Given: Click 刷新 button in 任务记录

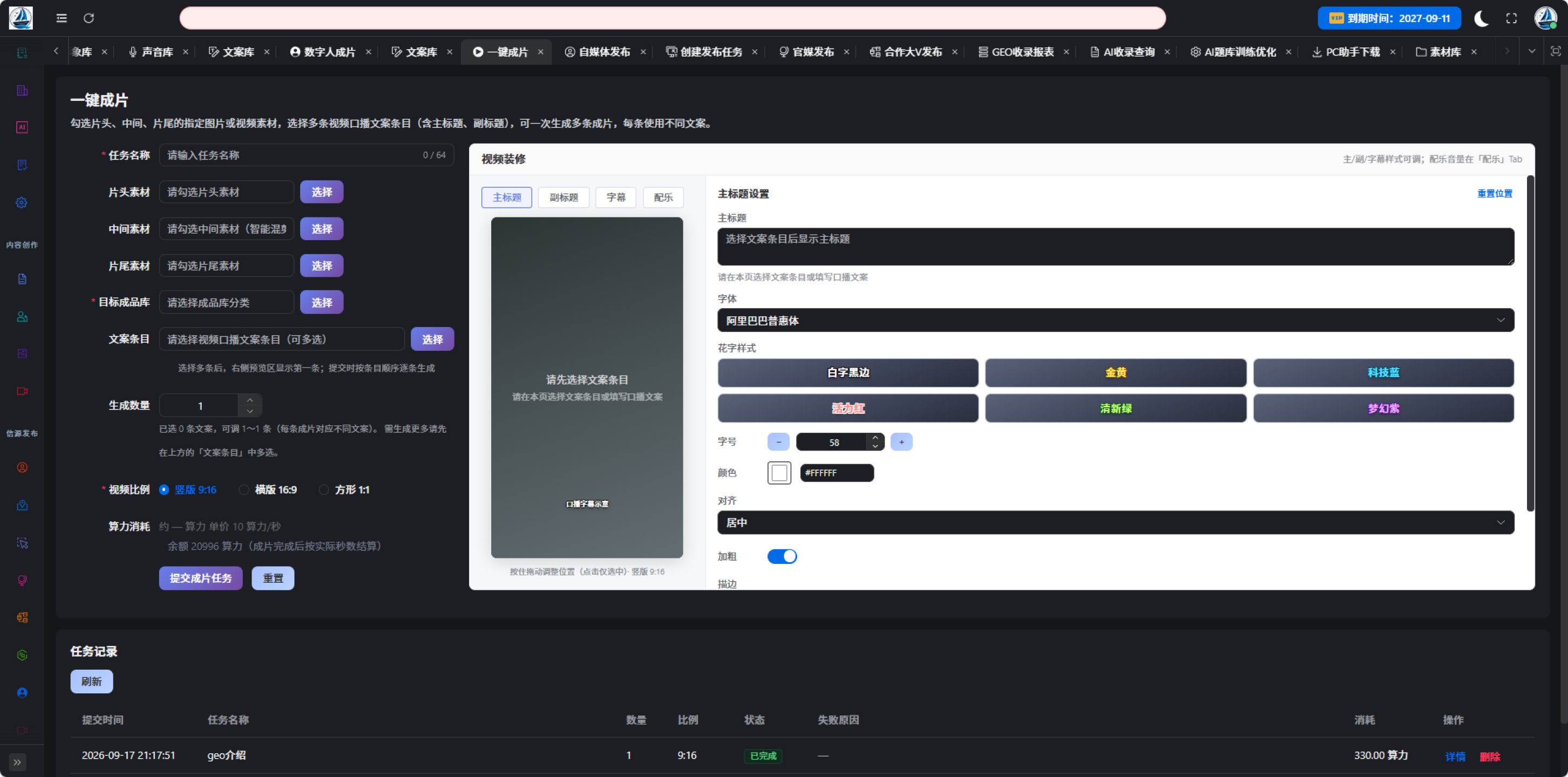Looking at the screenshot, I should 91,681.
